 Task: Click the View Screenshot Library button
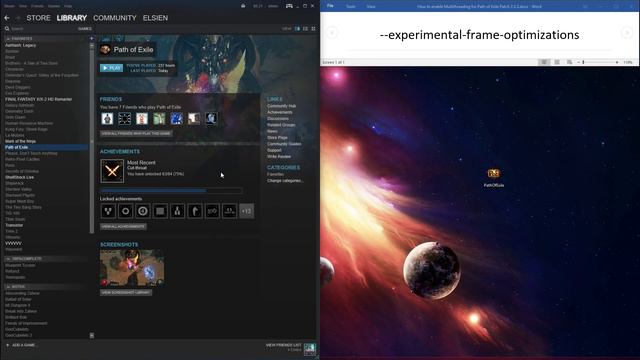pyautogui.click(x=126, y=293)
